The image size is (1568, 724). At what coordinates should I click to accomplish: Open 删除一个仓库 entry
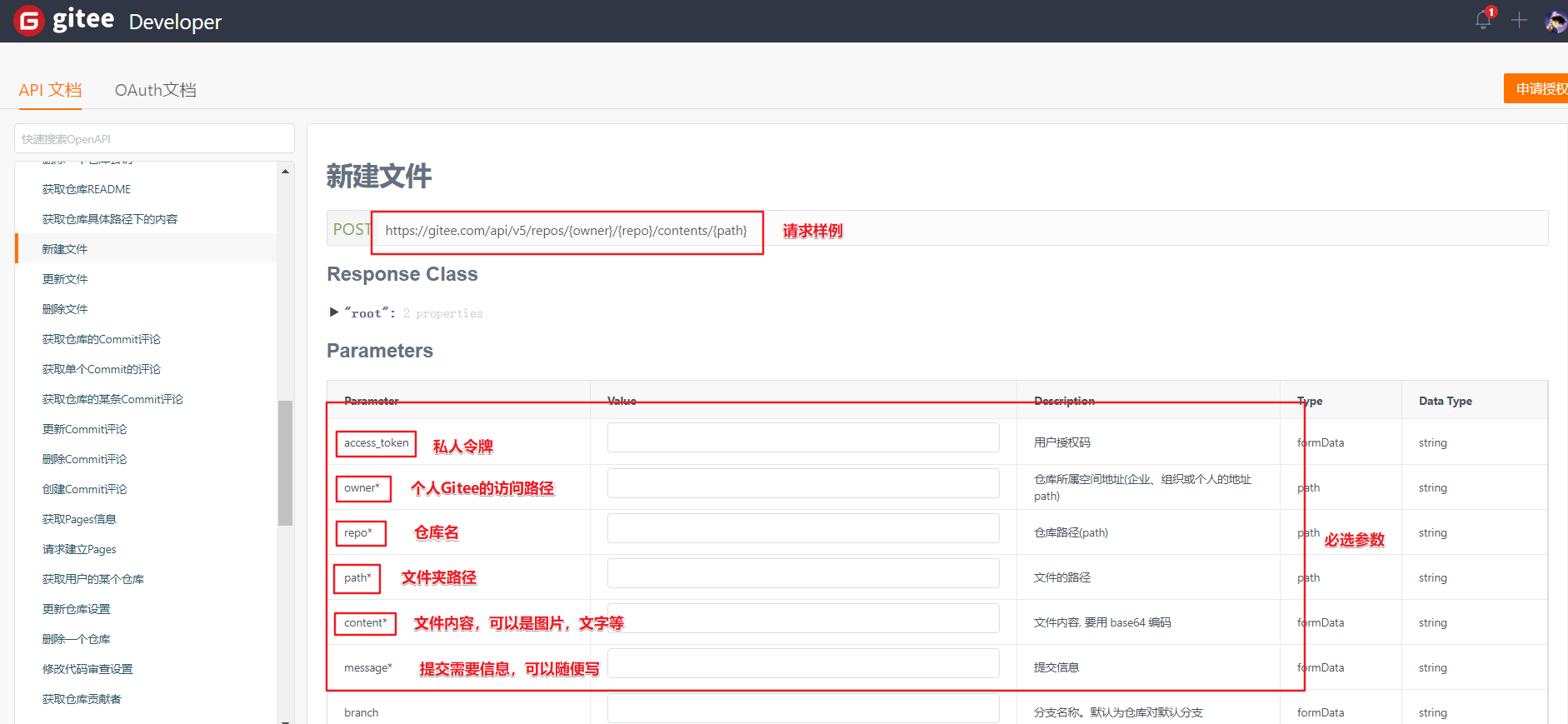click(76, 639)
